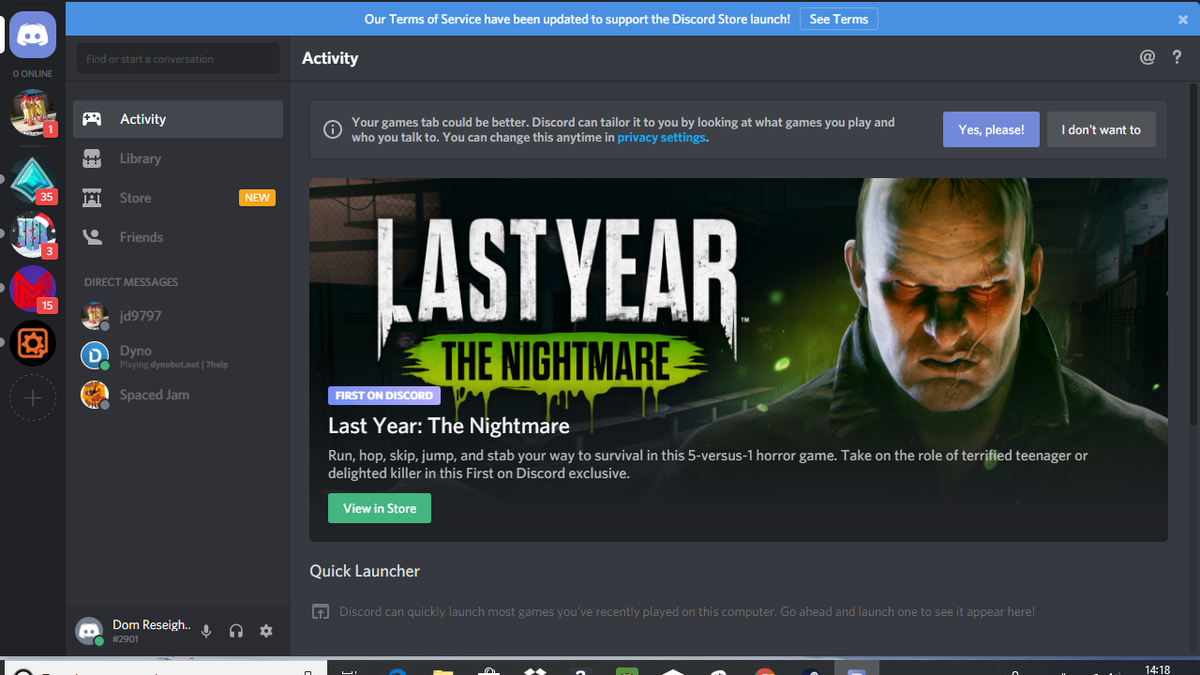
Task: Click the recent mentions @ icon
Action: click(x=1147, y=57)
